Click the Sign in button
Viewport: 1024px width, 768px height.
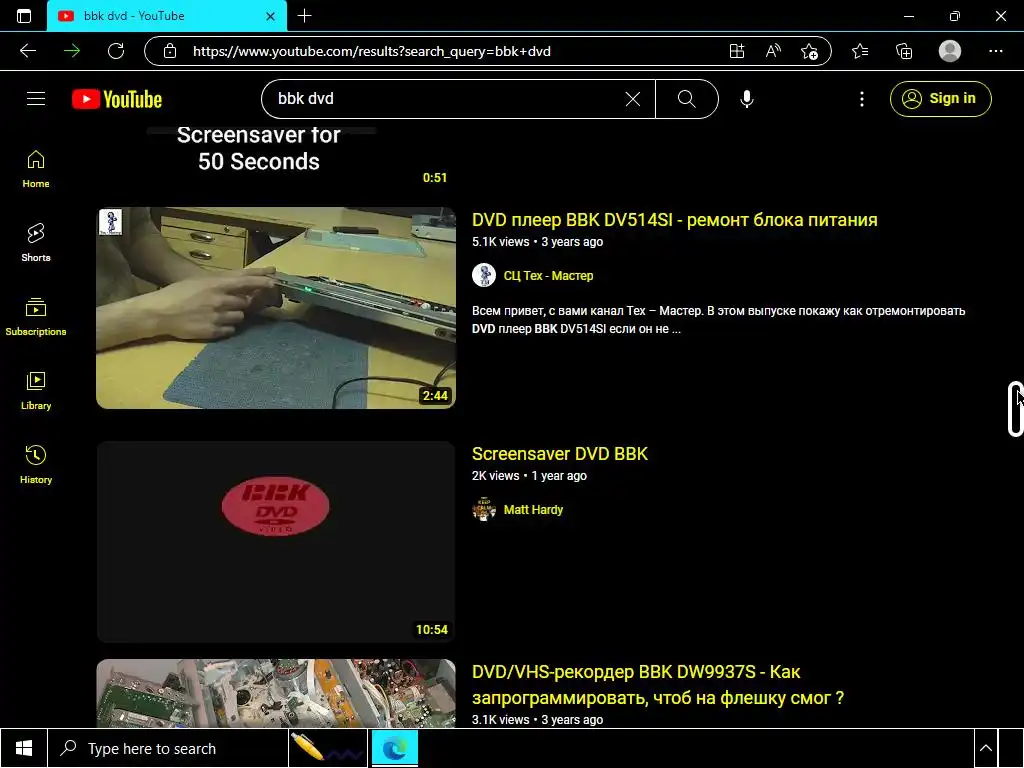[x=940, y=99]
